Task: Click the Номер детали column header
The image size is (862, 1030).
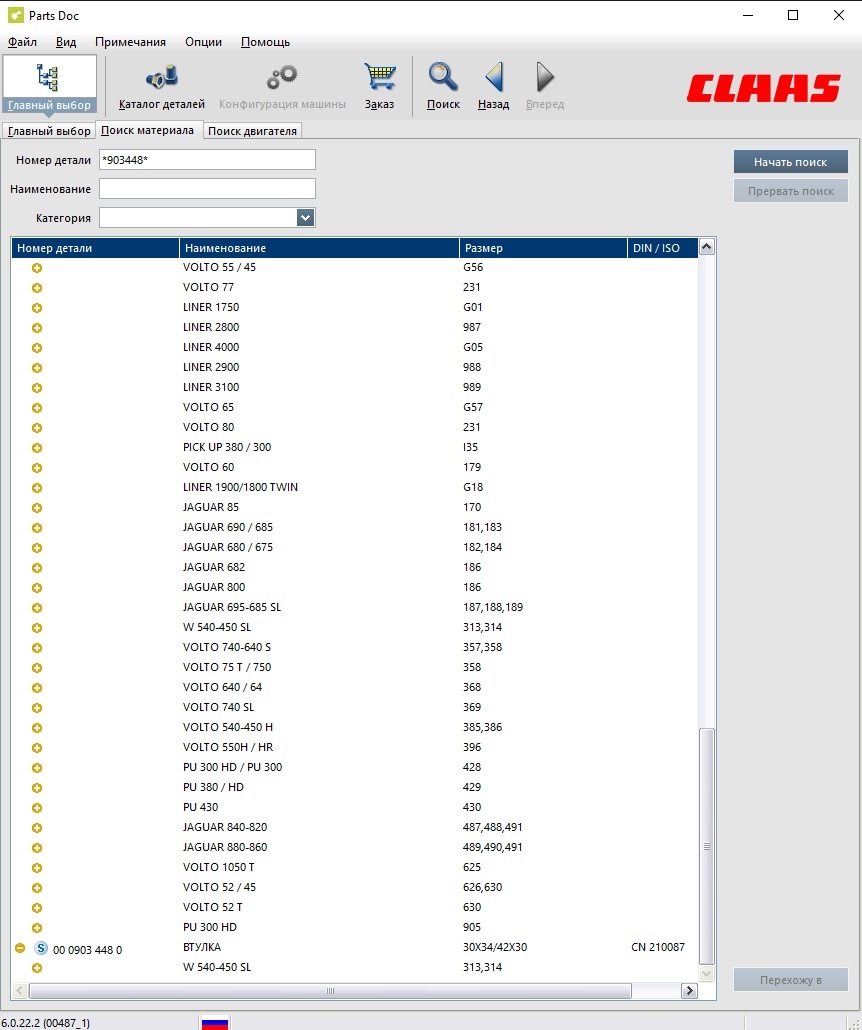Action: (x=95, y=248)
